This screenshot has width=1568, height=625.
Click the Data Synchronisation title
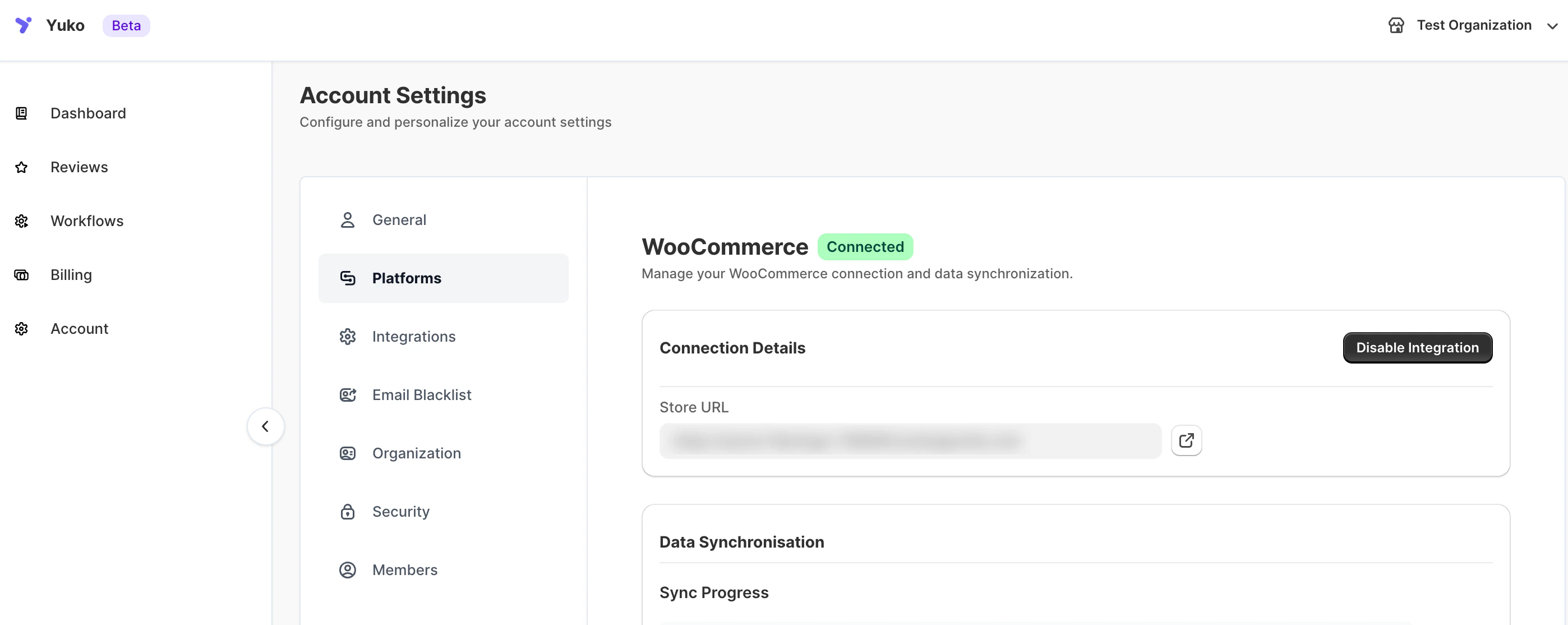[x=742, y=542]
